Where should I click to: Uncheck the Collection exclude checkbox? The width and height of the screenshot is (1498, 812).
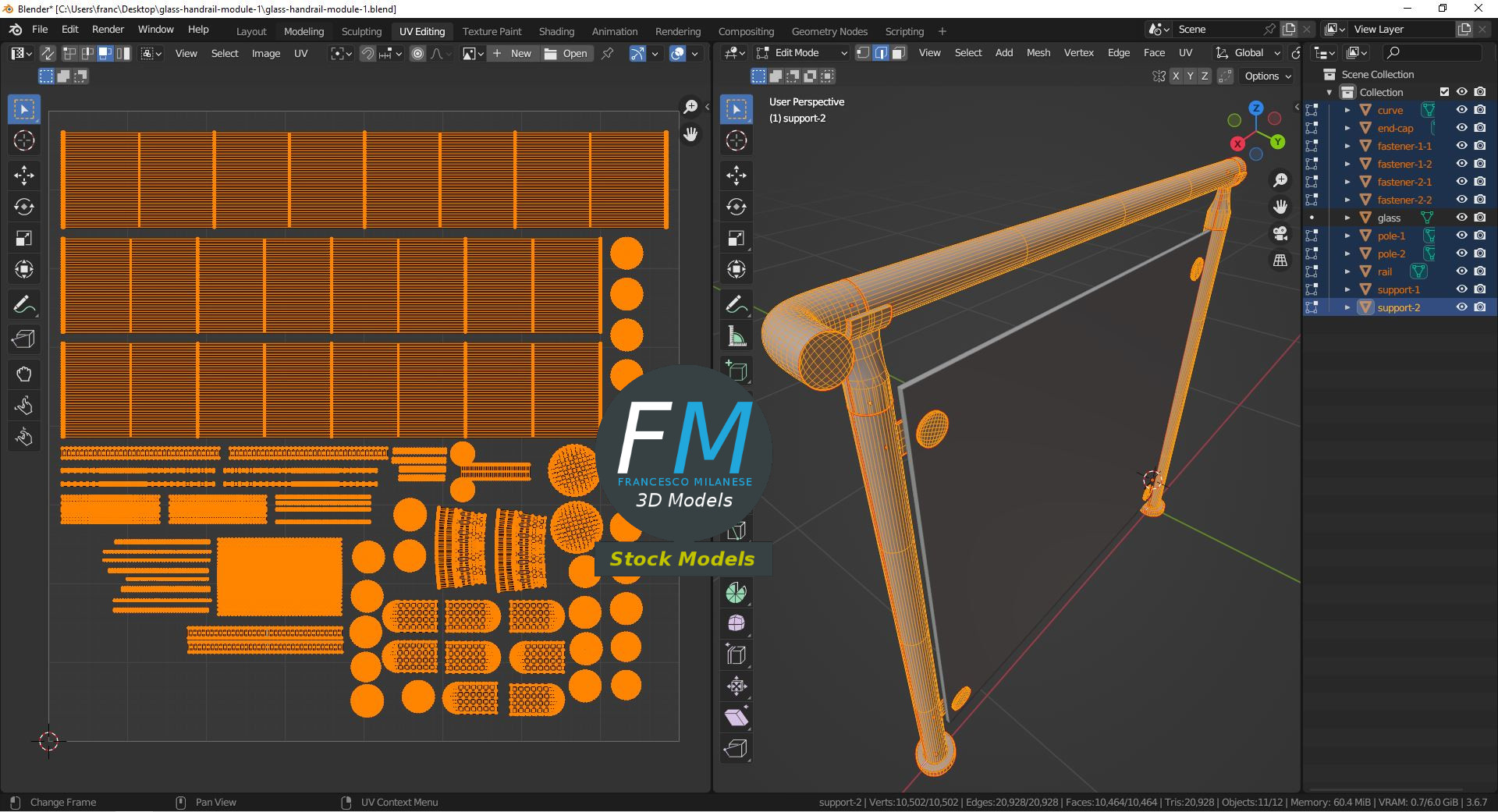click(1444, 92)
